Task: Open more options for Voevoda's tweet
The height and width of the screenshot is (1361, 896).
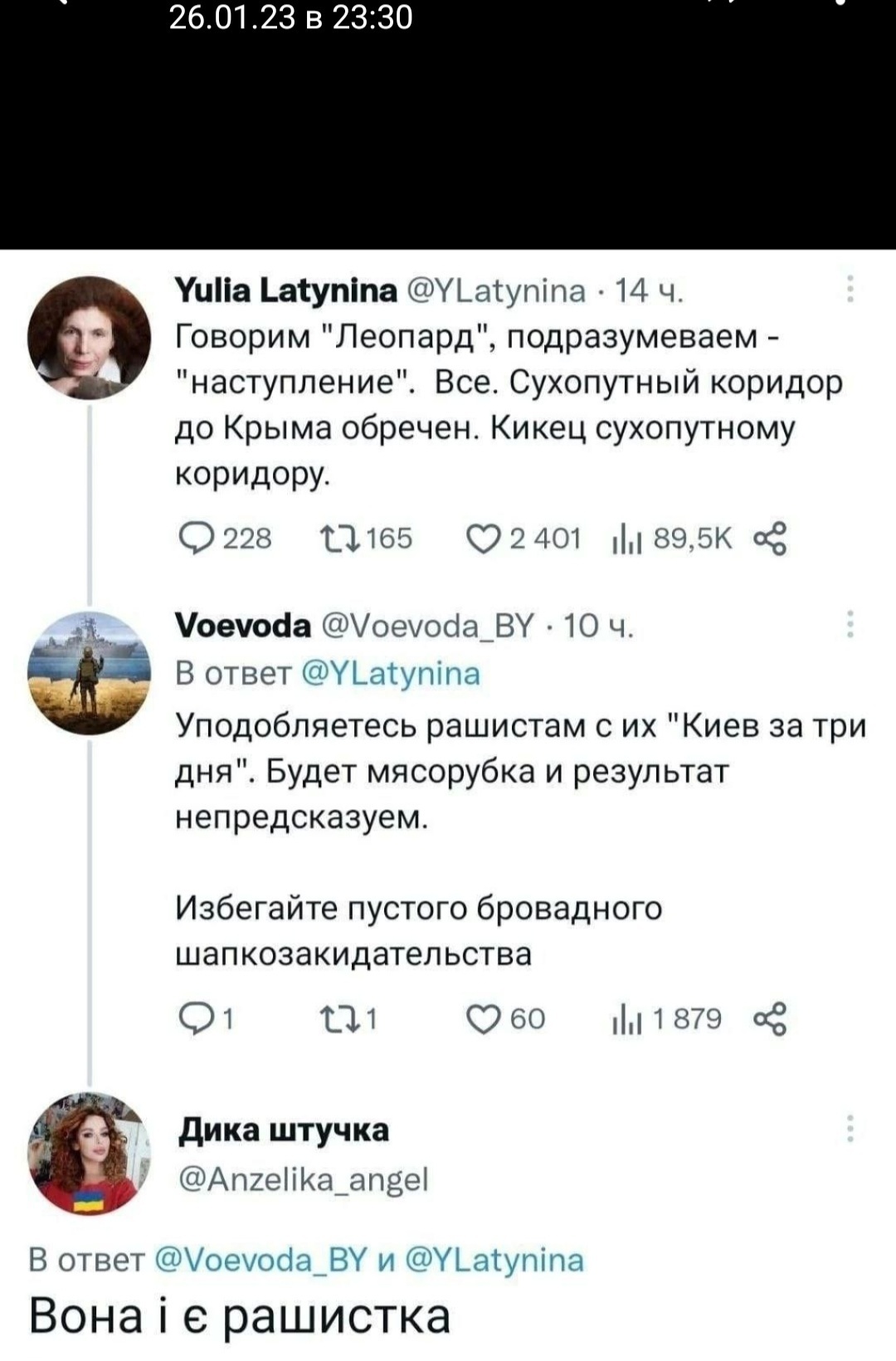Action: (x=850, y=624)
